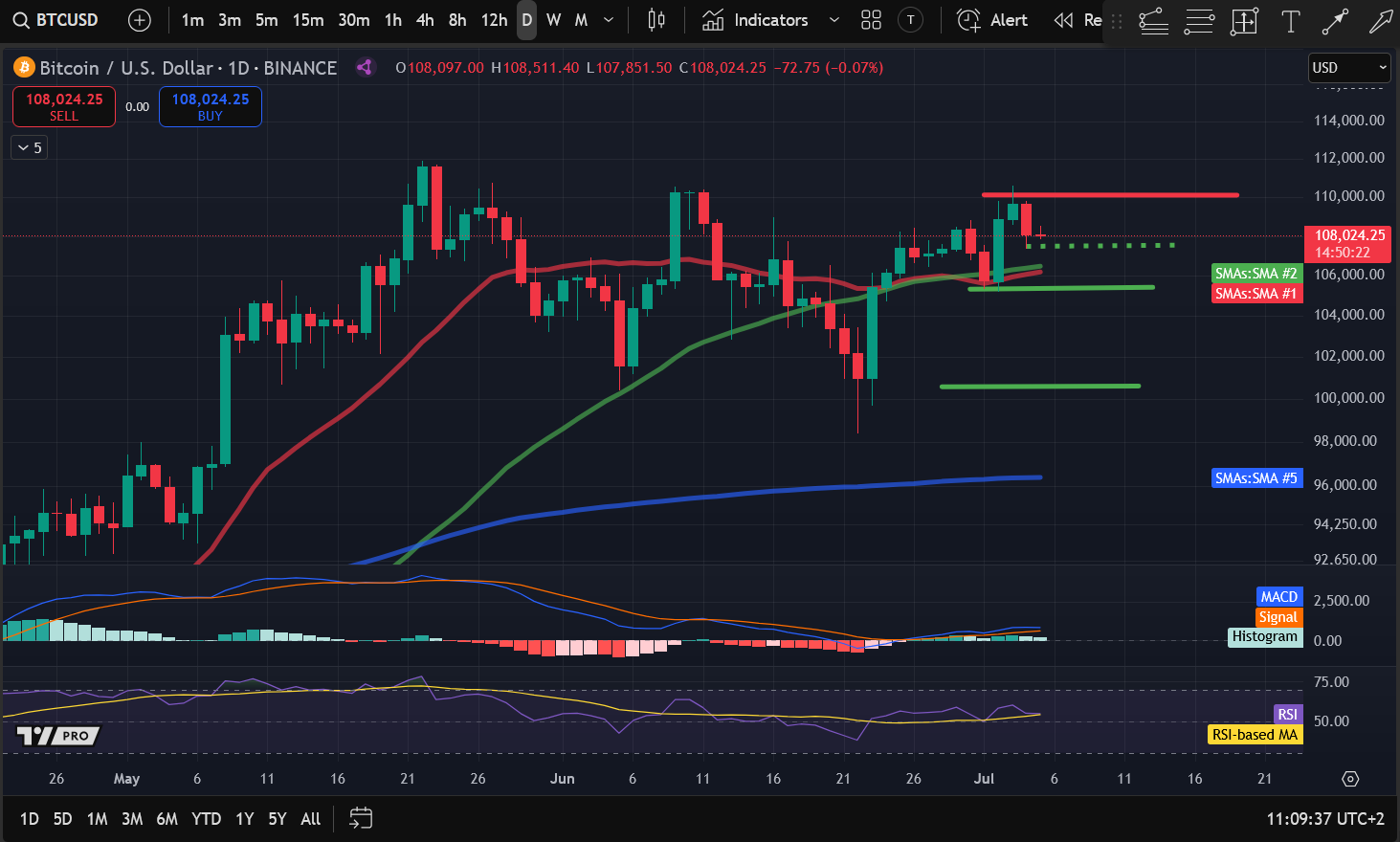The width and height of the screenshot is (1400, 842).
Task: Click the add symbol plus icon
Action: (140, 20)
